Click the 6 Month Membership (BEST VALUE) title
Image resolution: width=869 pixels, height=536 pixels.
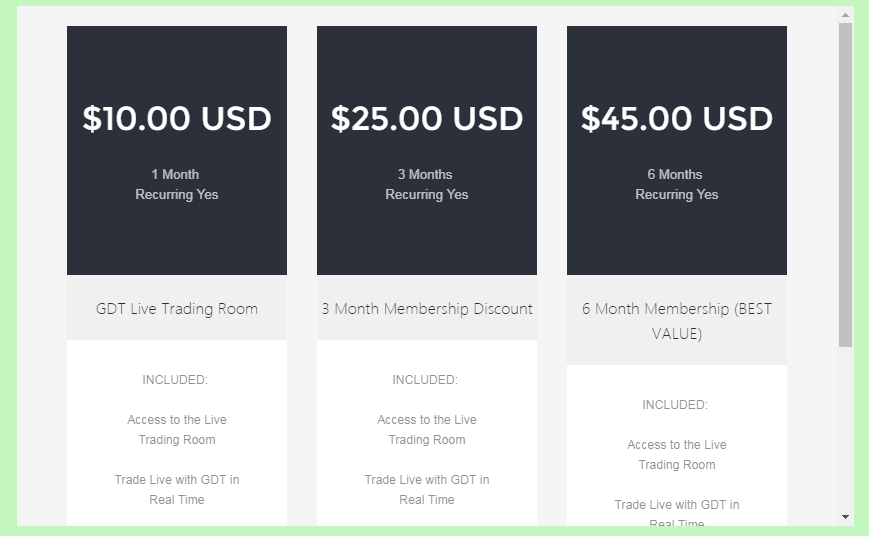coord(677,321)
